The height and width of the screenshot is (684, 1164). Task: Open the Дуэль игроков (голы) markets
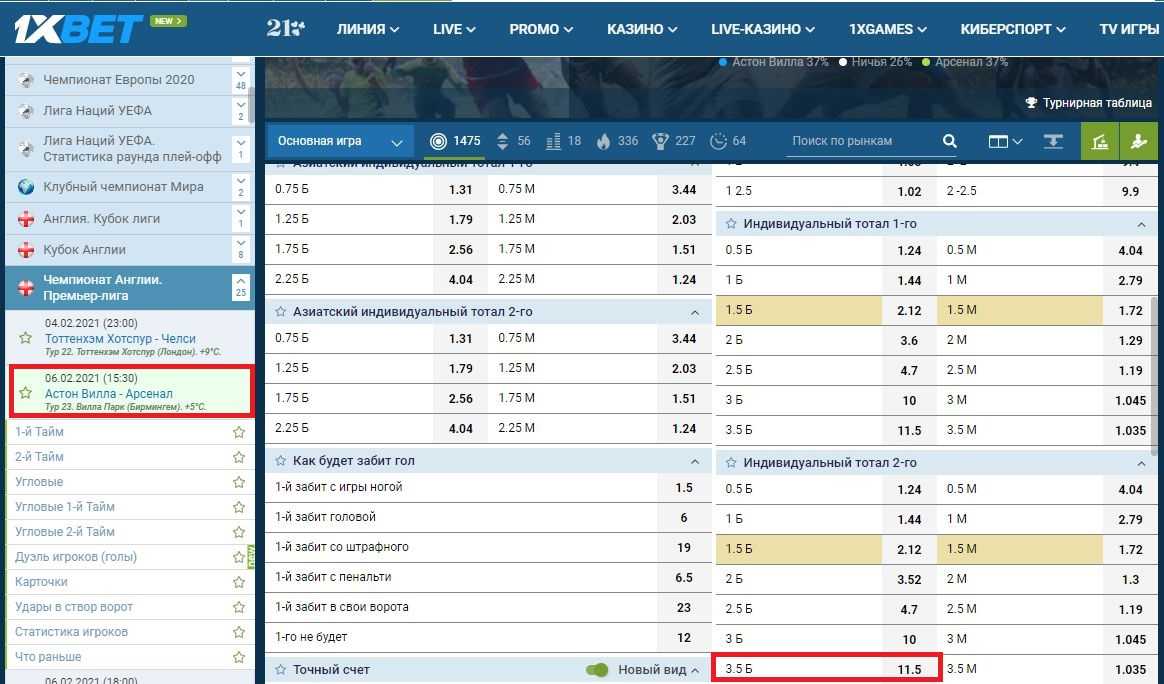76,557
